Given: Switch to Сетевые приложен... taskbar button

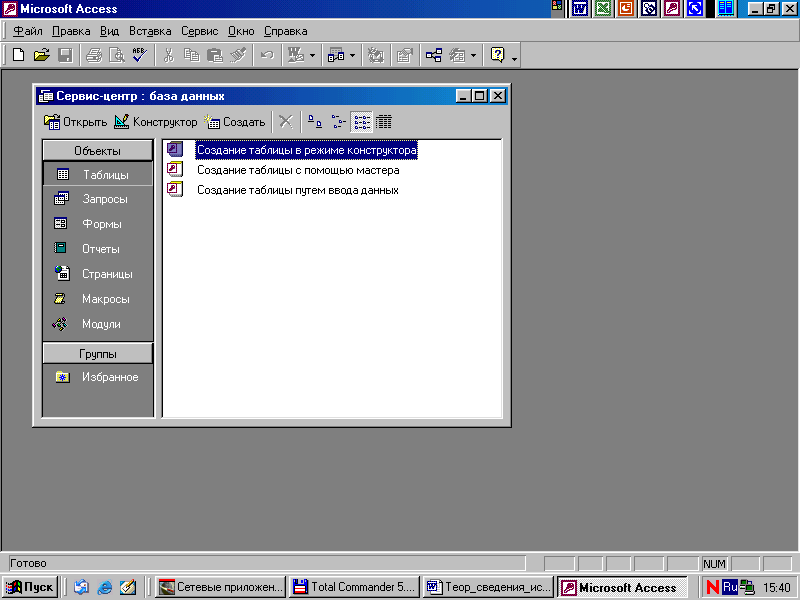Looking at the screenshot, I should [220, 587].
